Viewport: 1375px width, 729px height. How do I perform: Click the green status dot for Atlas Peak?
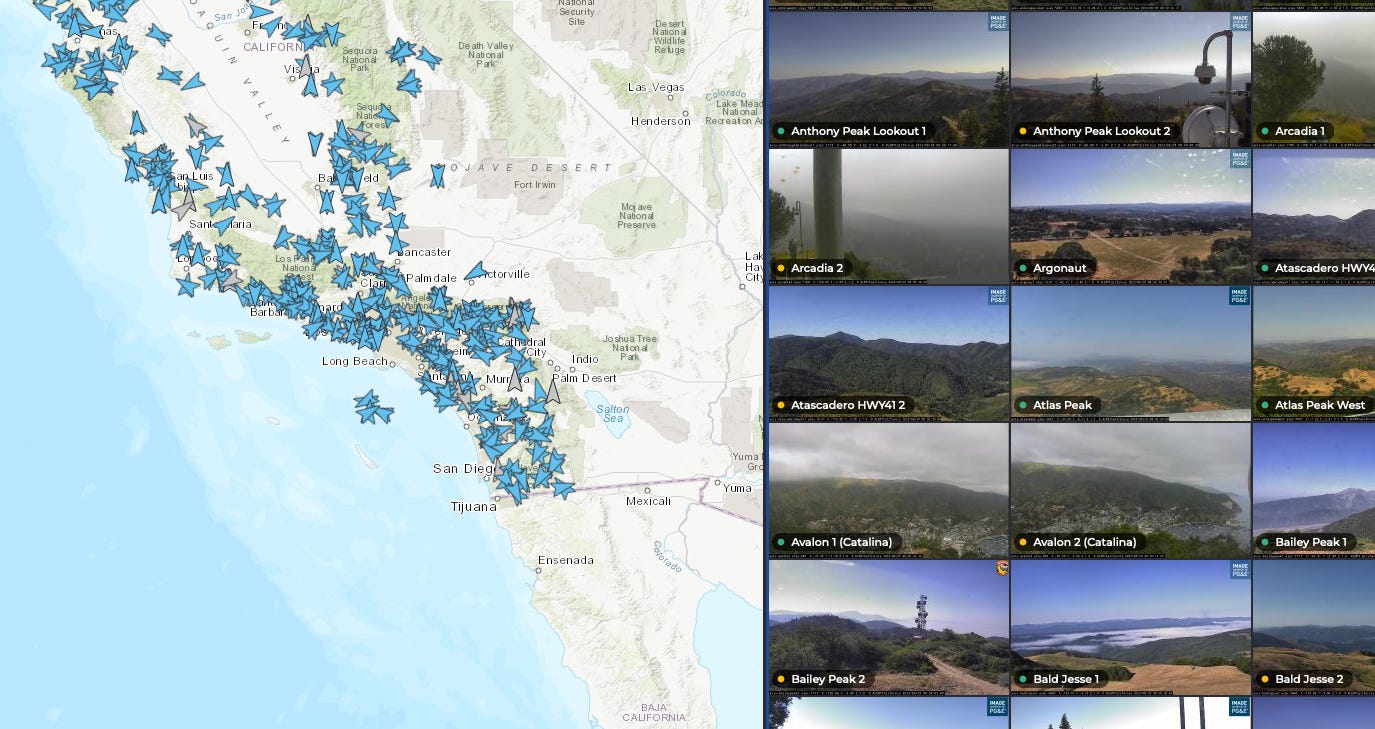(1022, 405)
